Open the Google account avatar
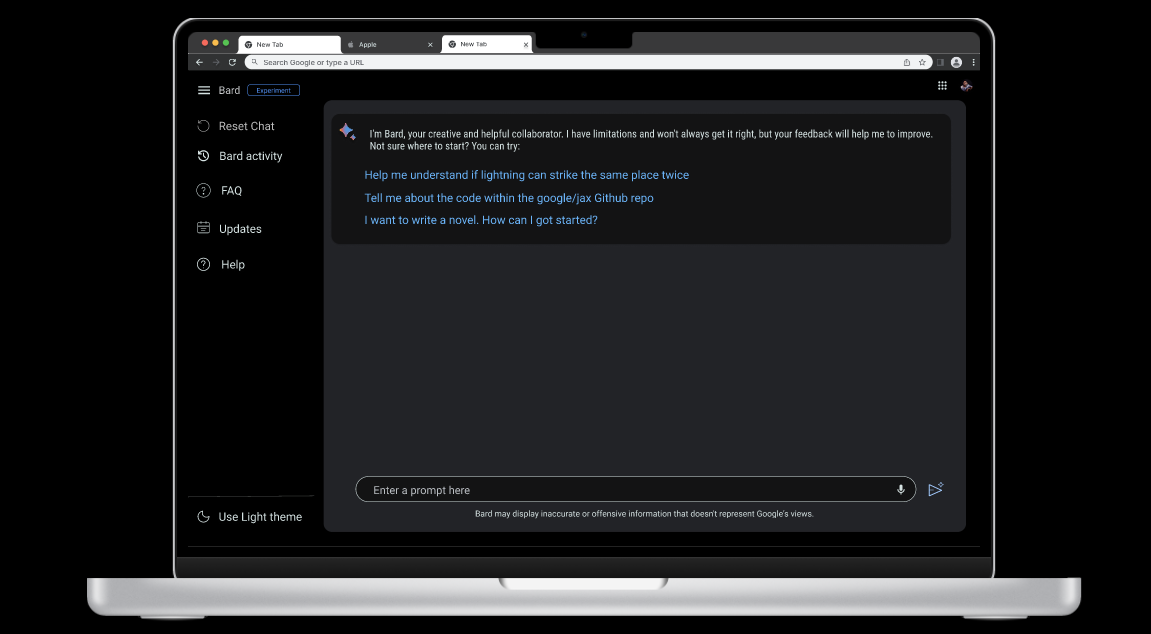 click(x=967, y=86)
